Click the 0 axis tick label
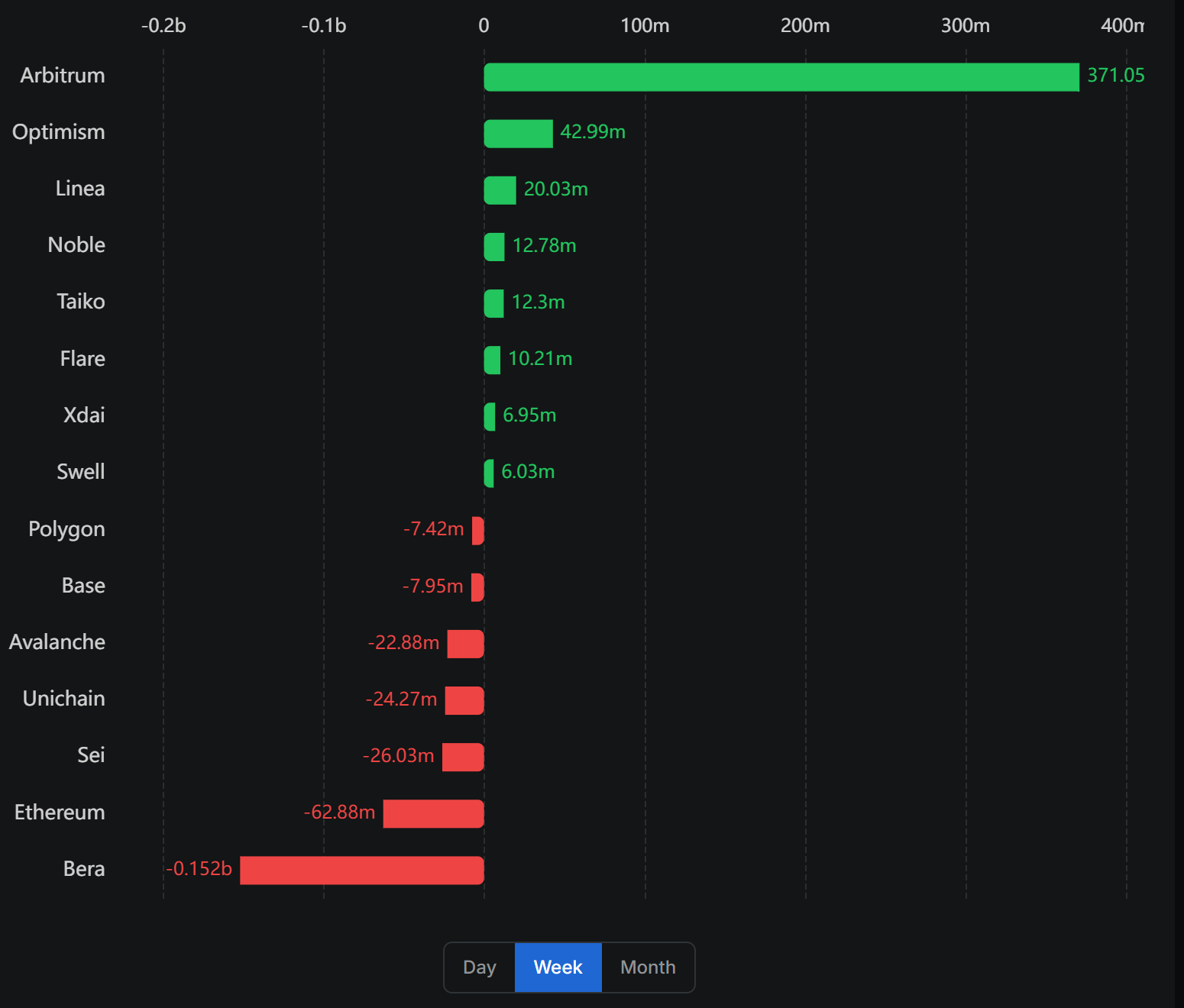Image resolution: width=1184 pixels, height=1008 pixels. click(484, 26)
